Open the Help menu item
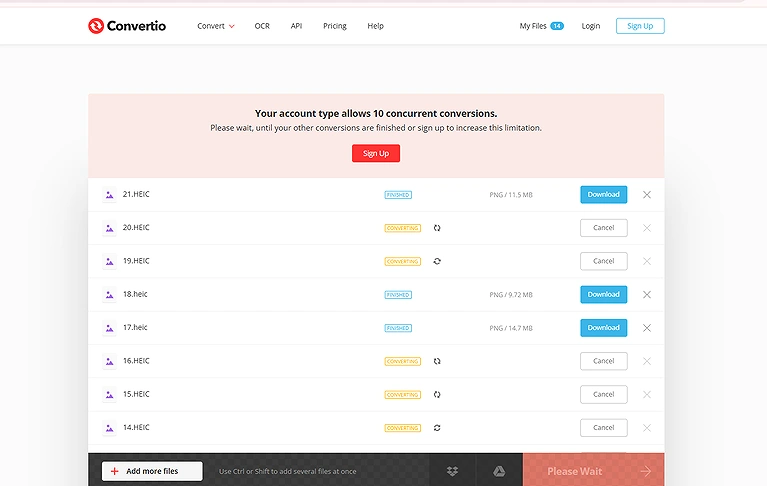Viewport: 767px width, 486px height. 375,26
